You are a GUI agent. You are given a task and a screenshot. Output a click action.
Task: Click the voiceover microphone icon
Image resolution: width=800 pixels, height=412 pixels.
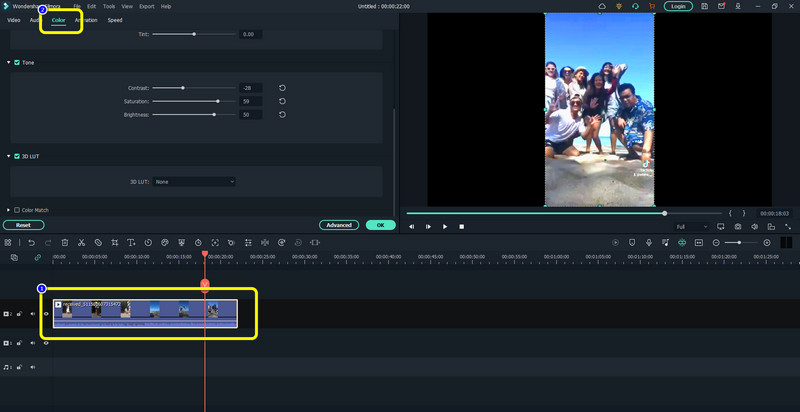649,242
